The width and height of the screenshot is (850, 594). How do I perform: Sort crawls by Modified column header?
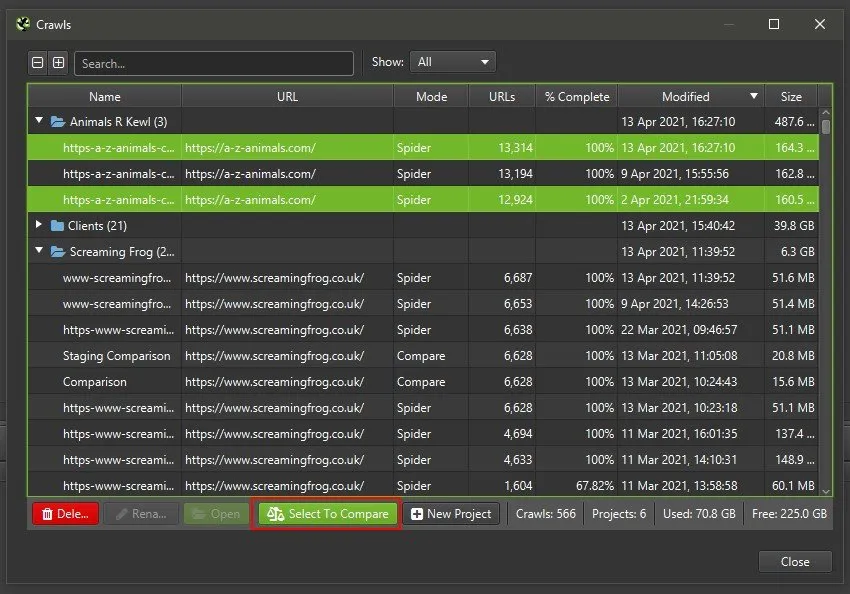686,97
